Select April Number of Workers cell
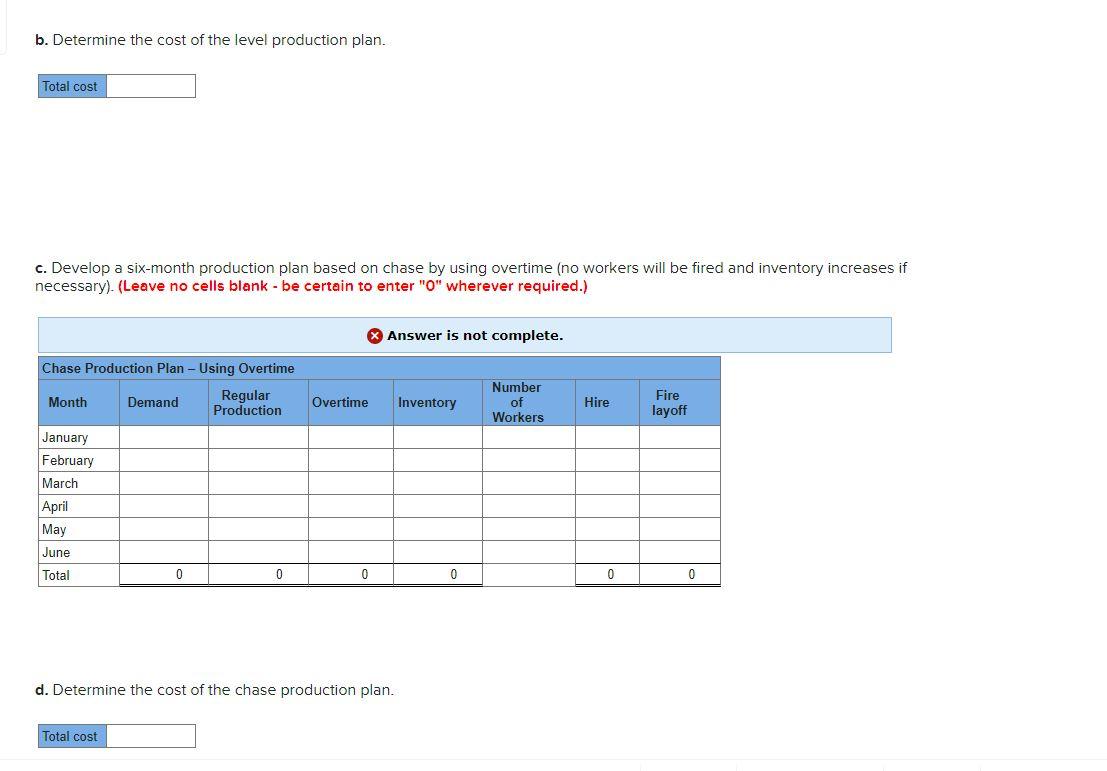Viewport: 1107px width, 771px height. click(x=529, y=506)
